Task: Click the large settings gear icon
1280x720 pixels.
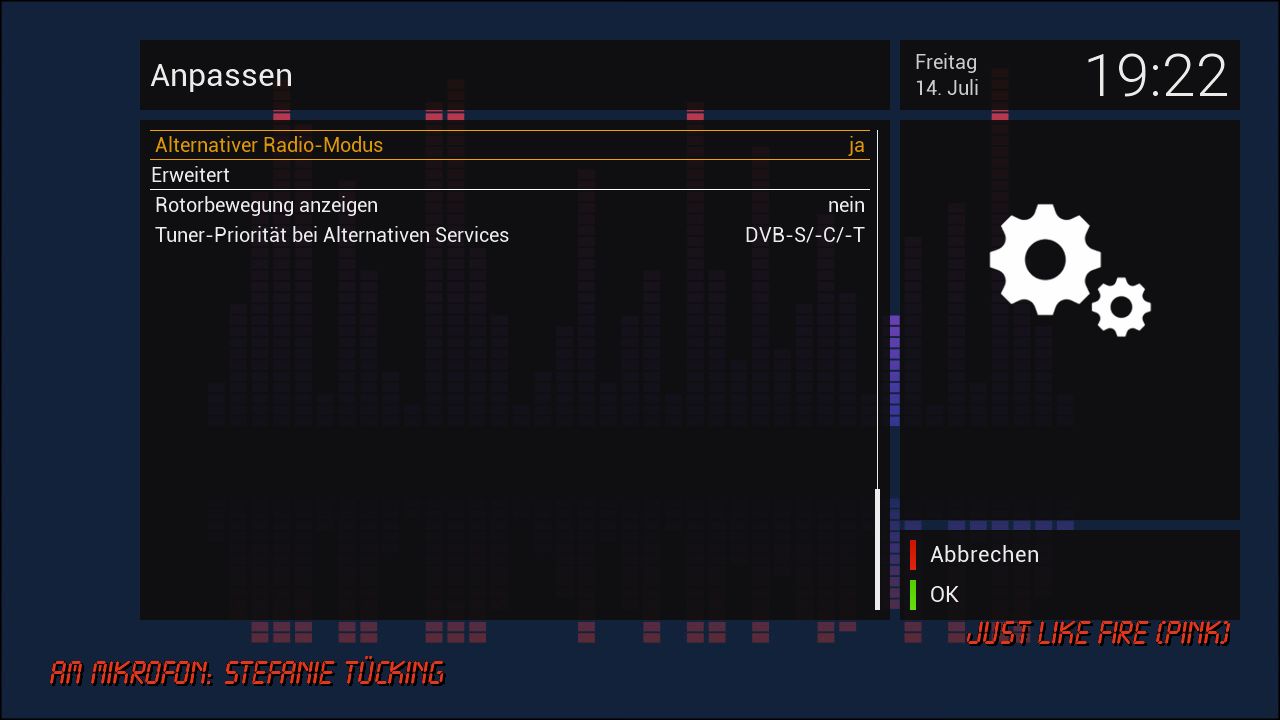Action: 1044,259
